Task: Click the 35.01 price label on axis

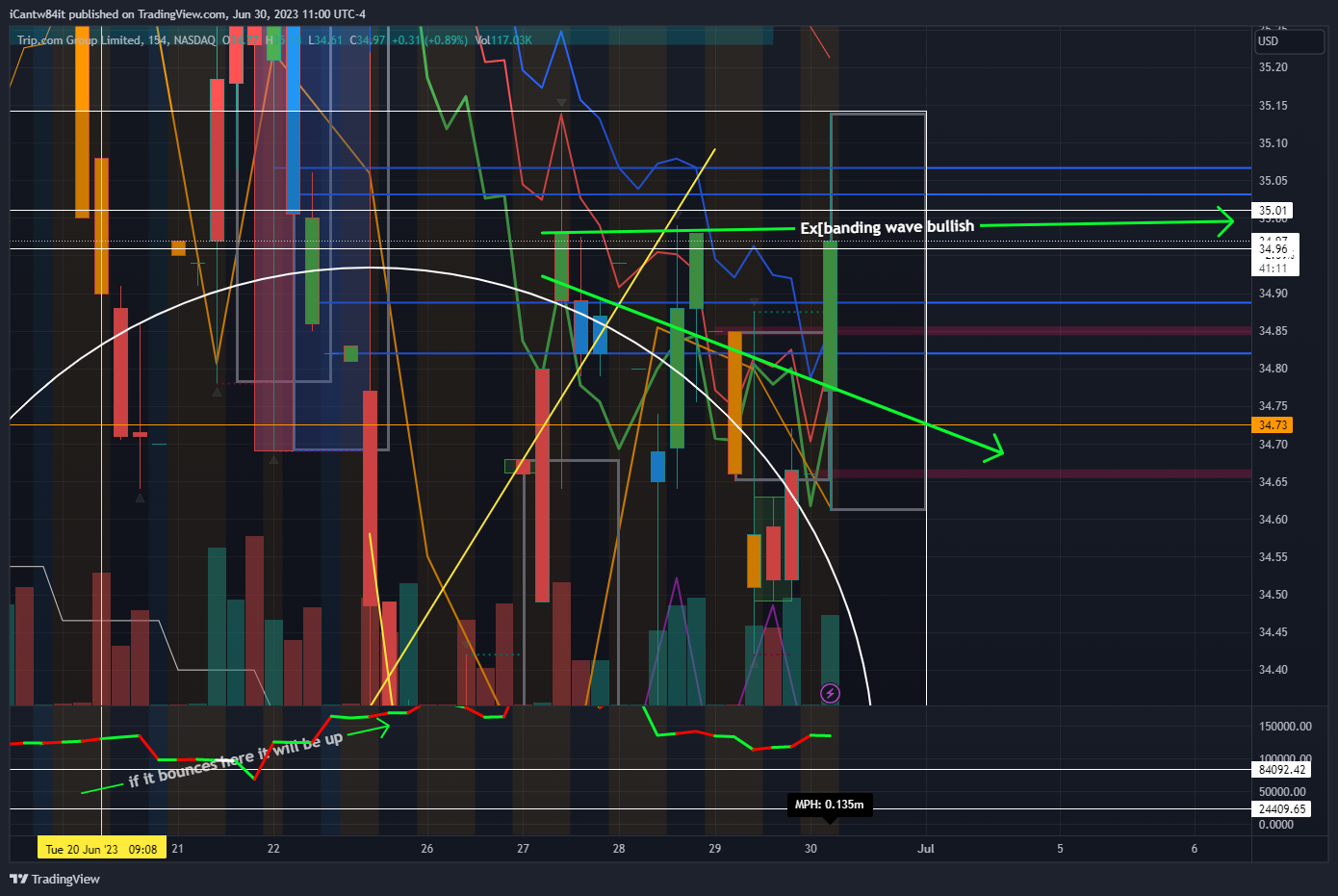Action: click(1273, 211)
